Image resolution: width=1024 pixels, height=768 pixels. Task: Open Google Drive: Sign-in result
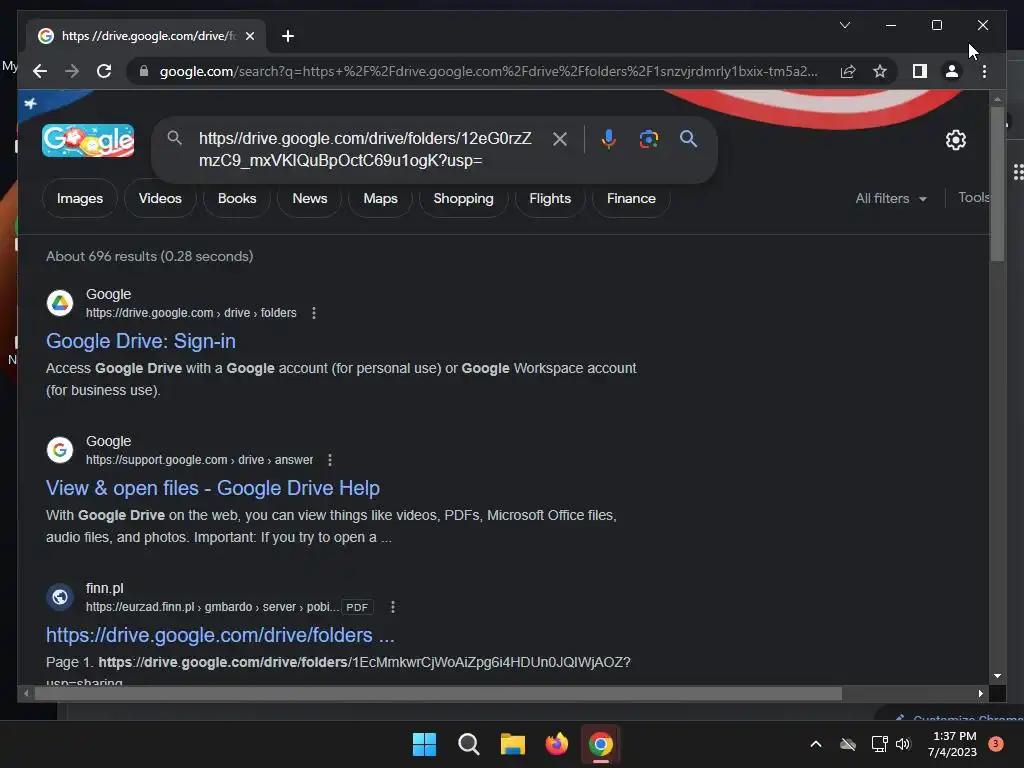click(141, 341)
